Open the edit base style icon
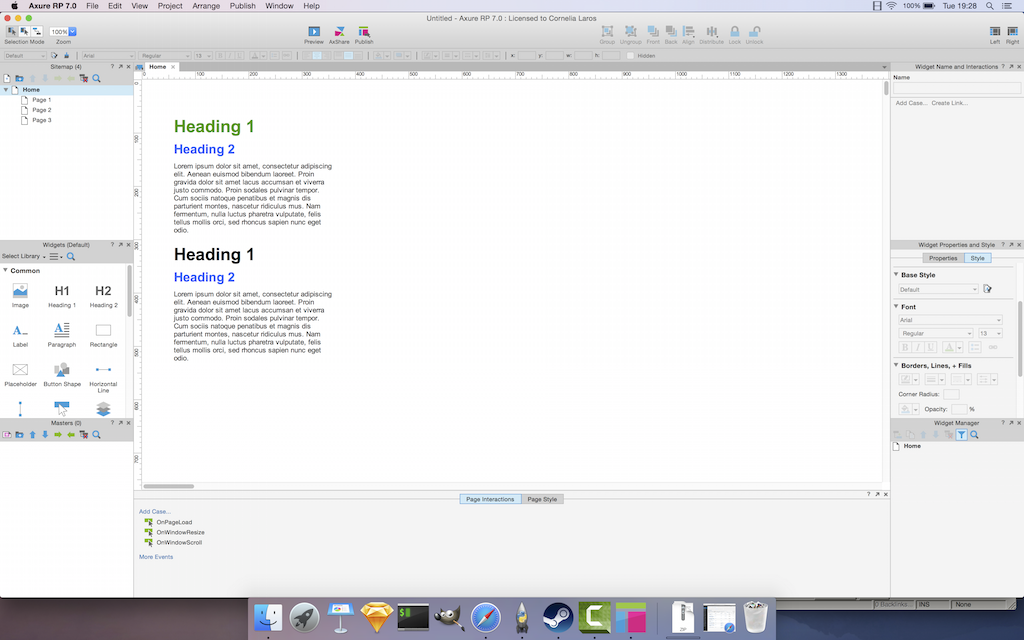The width and height of the screenshot is (1024, 640). pos(987,289)
